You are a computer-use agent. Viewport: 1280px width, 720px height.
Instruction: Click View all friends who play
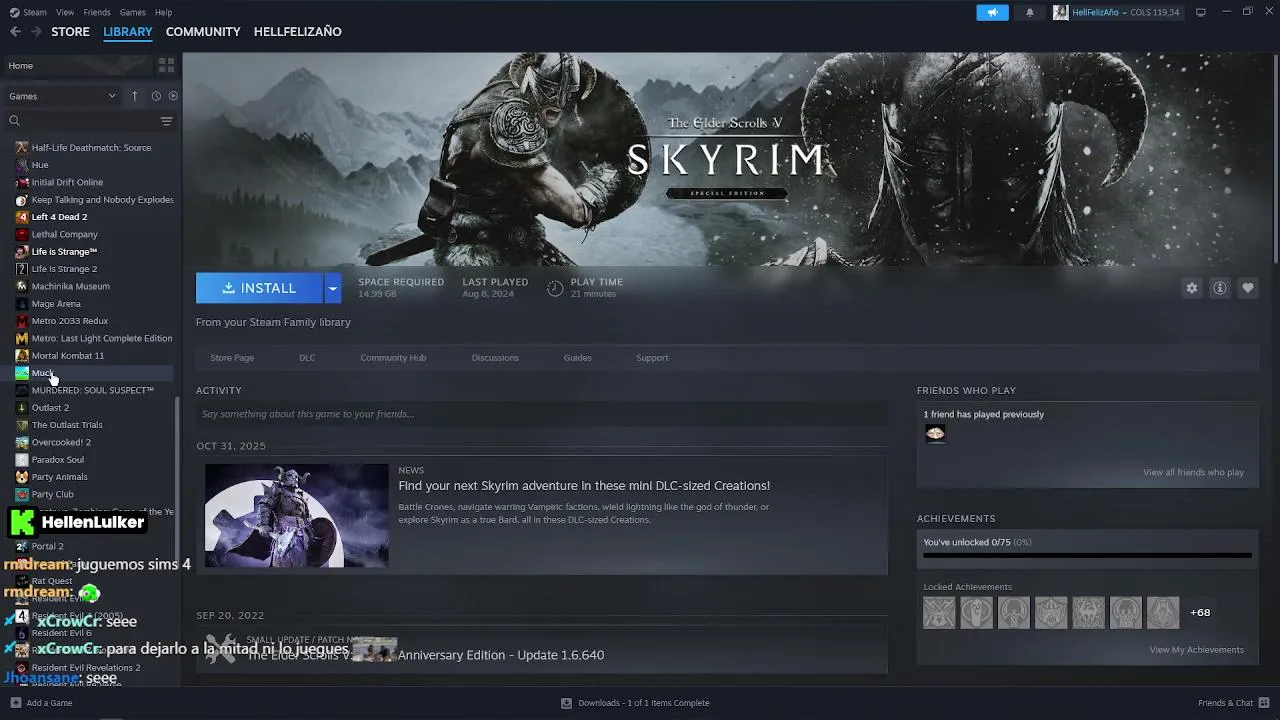click(x=1193, y=472)
